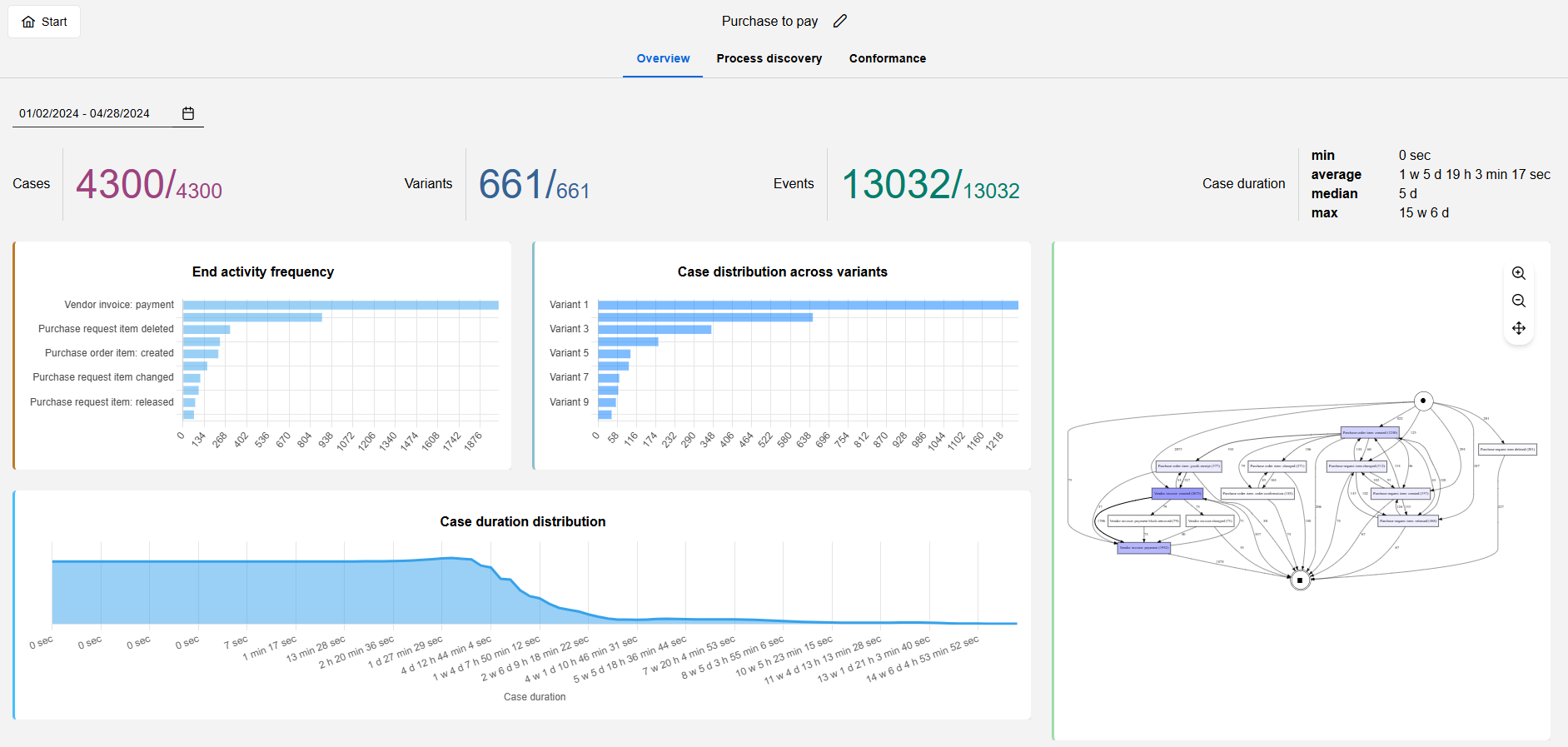
Task: Click the Variant 1 bar in chart
Action: click(x=807, y=306)
